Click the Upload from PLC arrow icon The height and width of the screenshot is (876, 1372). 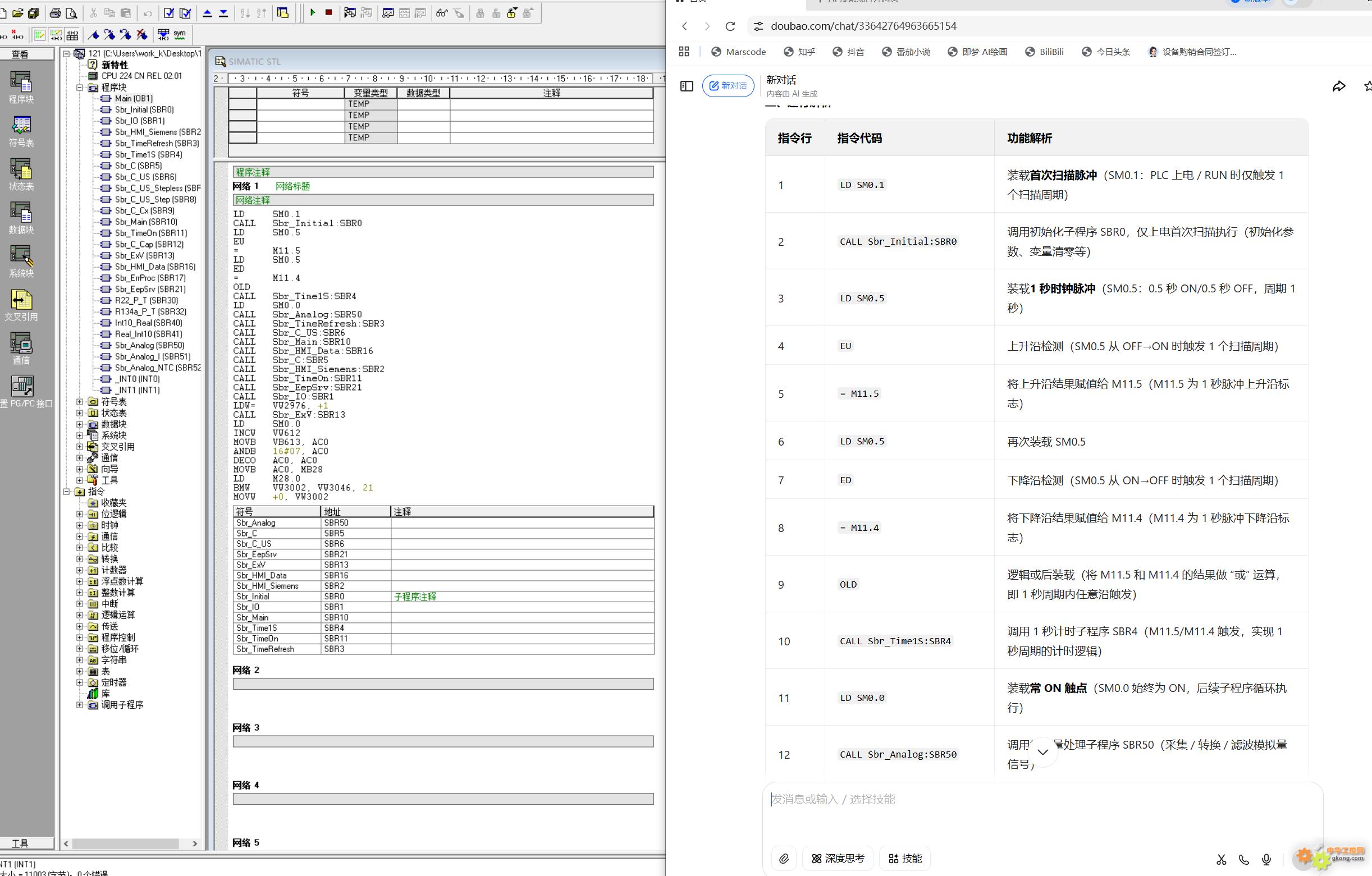click(207, 12)
